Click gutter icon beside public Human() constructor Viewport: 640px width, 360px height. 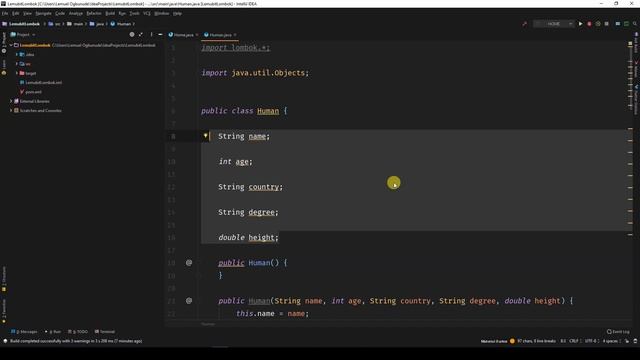189,262
